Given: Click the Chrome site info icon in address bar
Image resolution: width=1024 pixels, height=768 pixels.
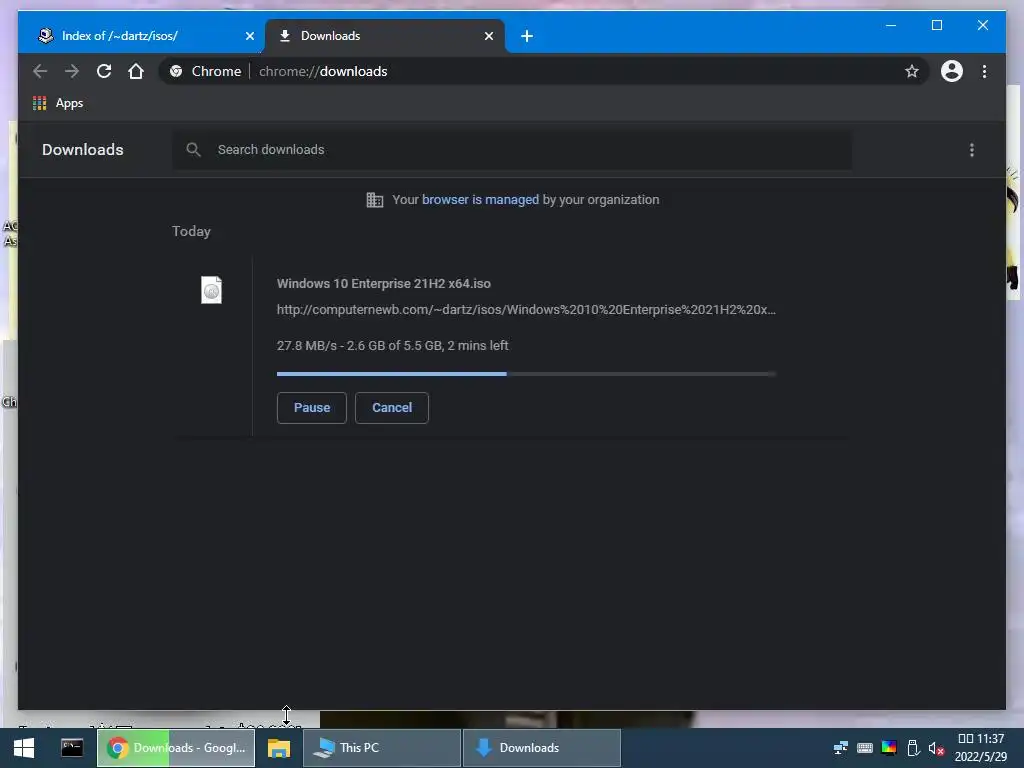Looking at the screenshot, I should (x=176, y=71).
